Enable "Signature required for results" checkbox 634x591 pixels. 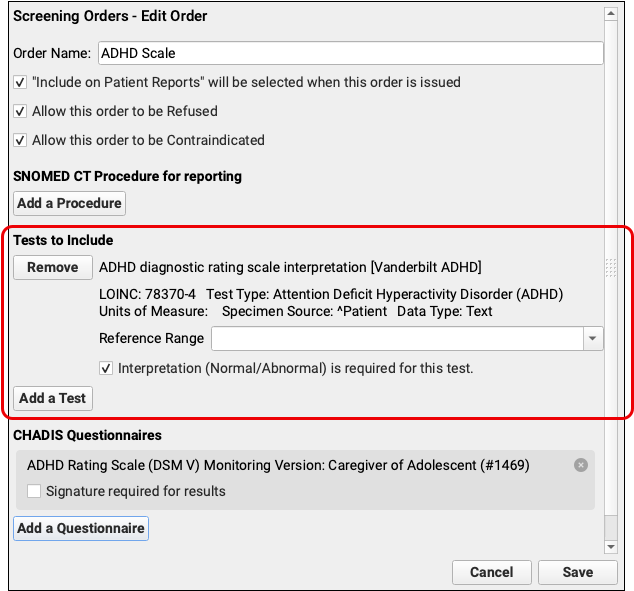pos(34,491)
